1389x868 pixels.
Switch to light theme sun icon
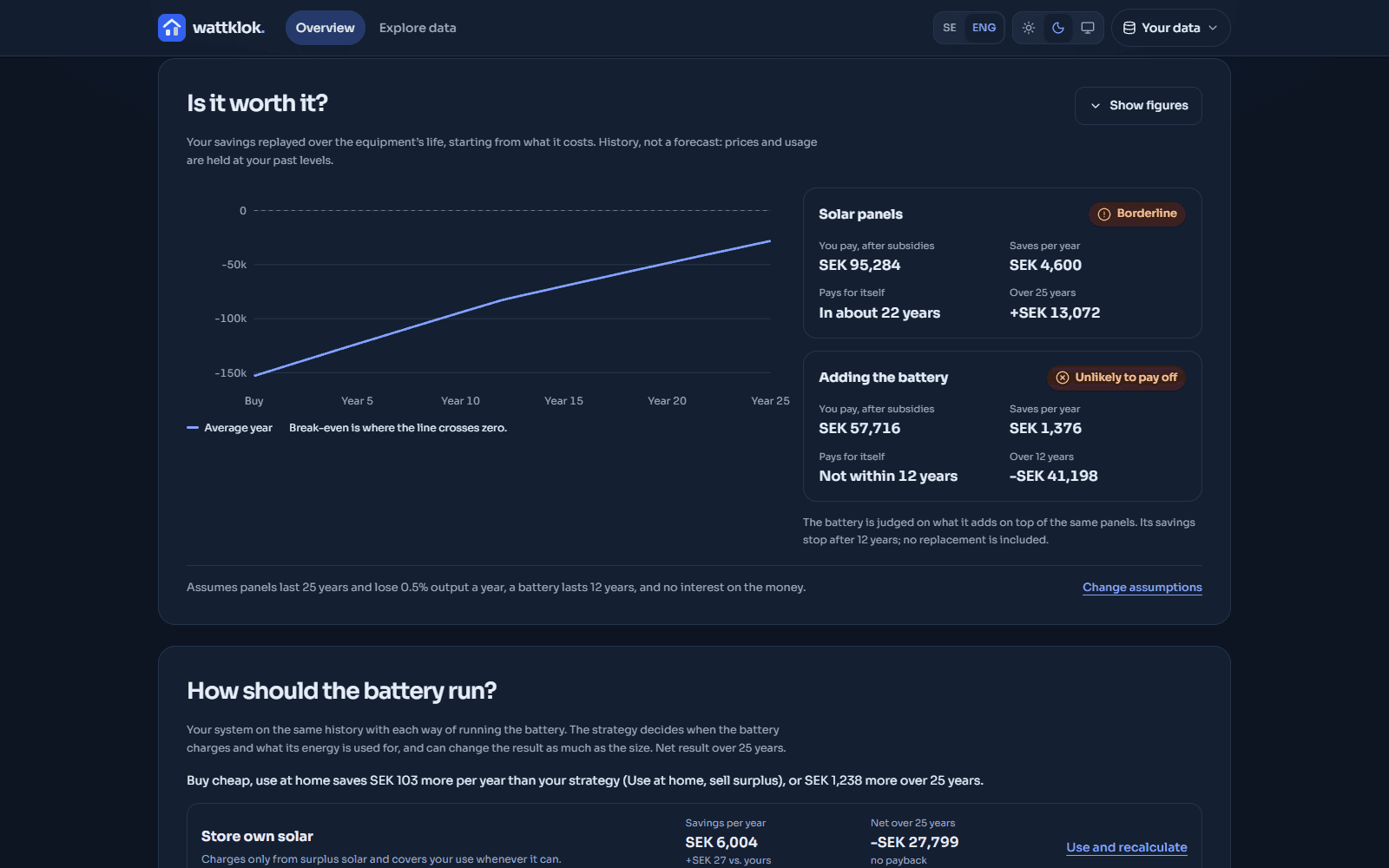(x=1029, y=28)
